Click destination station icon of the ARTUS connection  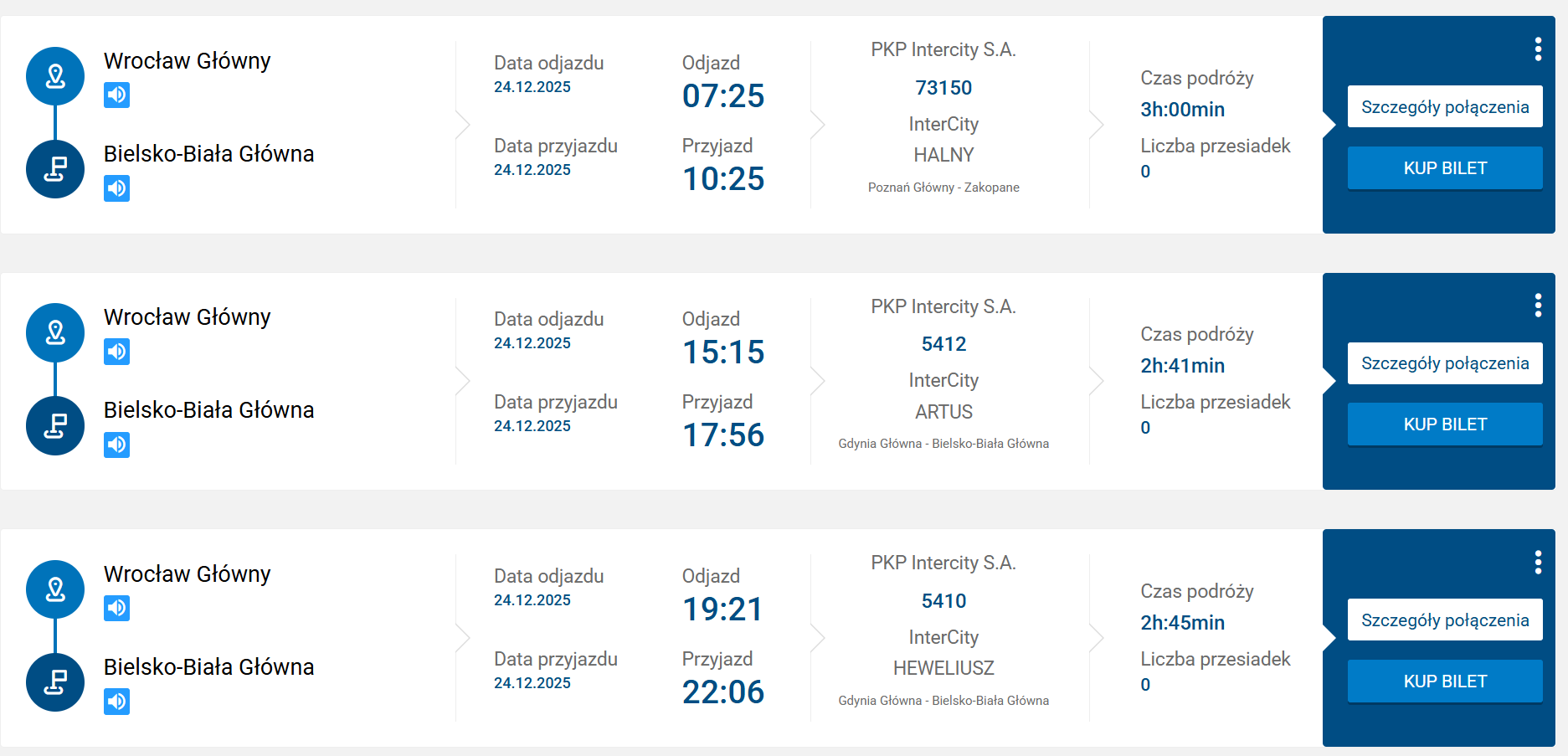click(55, 425)
